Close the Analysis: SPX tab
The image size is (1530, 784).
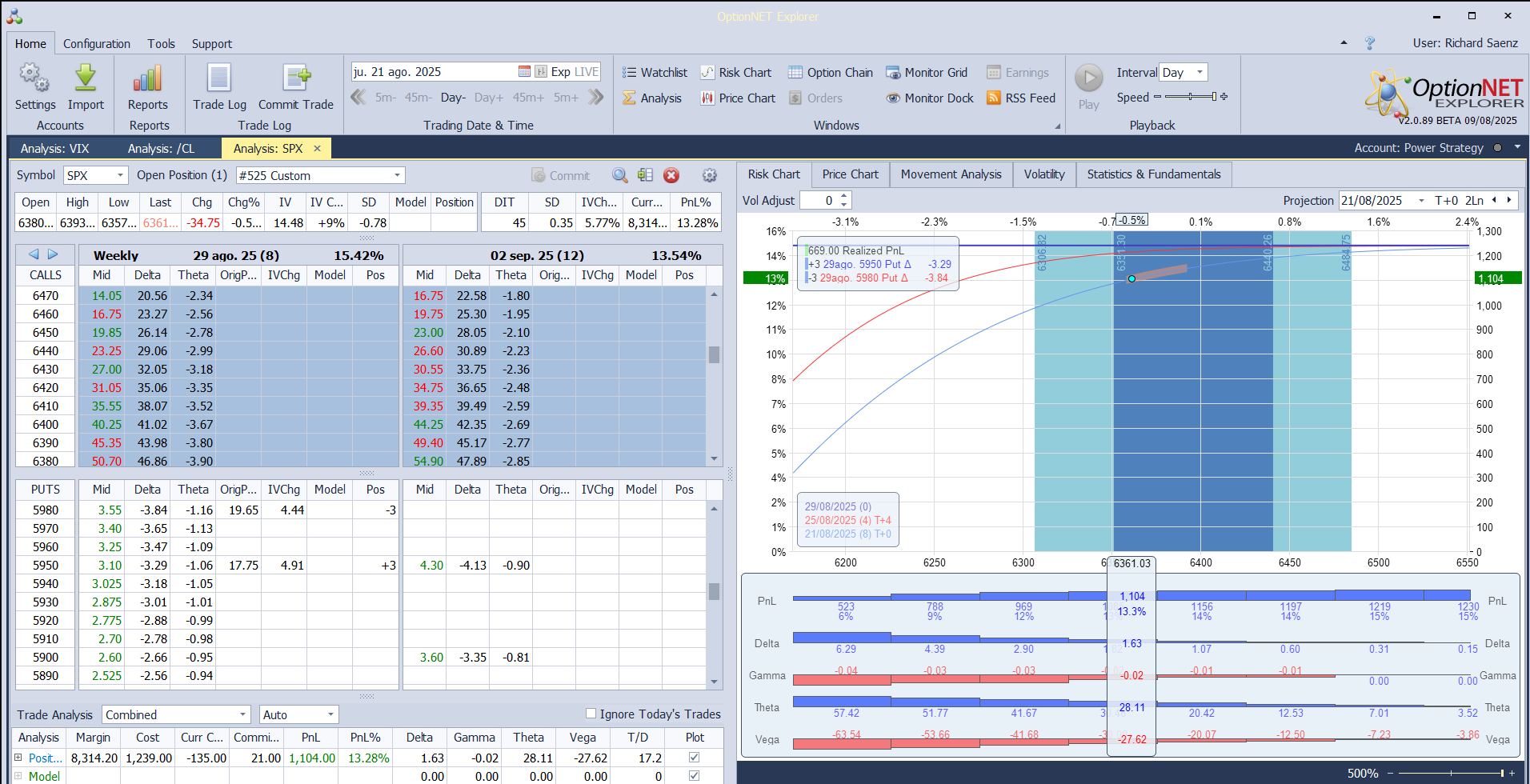pyautogui.click(x=317, y=149)
